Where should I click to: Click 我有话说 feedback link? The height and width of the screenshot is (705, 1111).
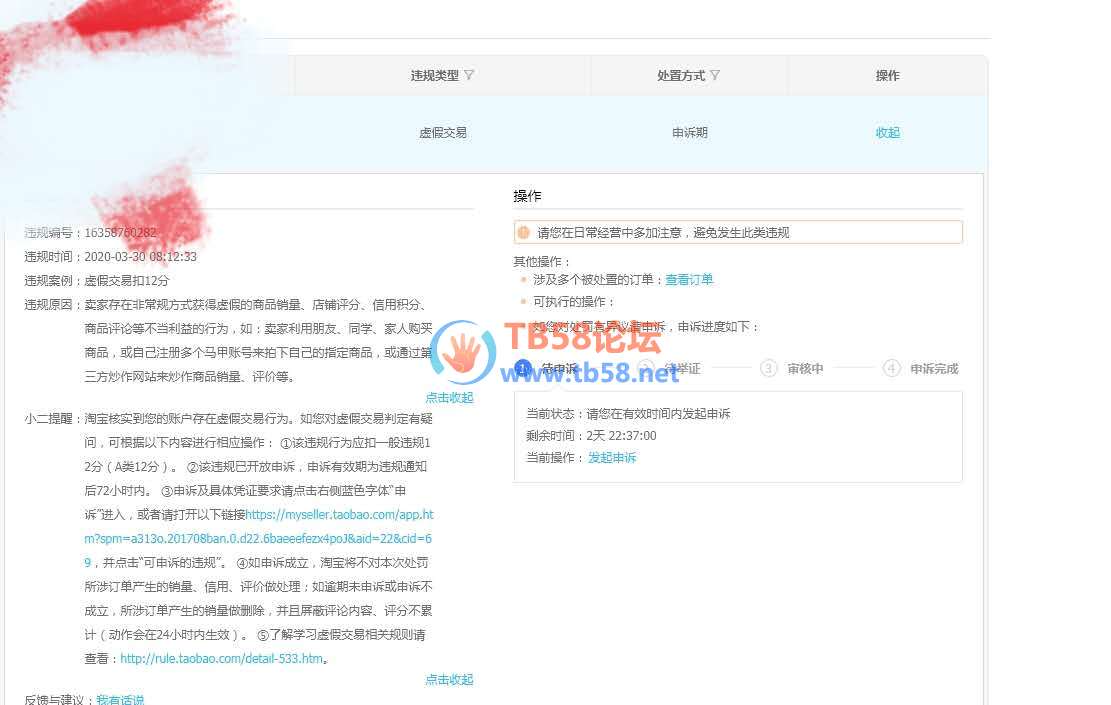point(120,699)
